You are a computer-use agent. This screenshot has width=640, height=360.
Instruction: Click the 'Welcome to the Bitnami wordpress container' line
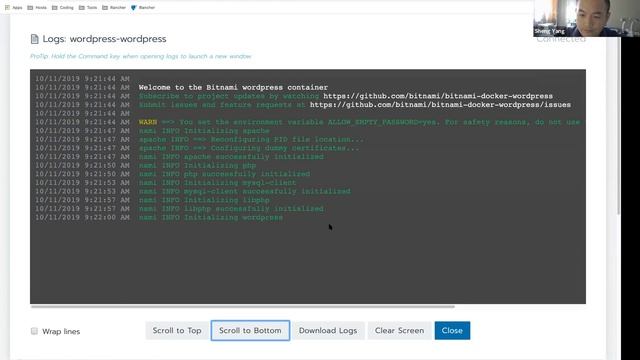click(x=233, y=87)
